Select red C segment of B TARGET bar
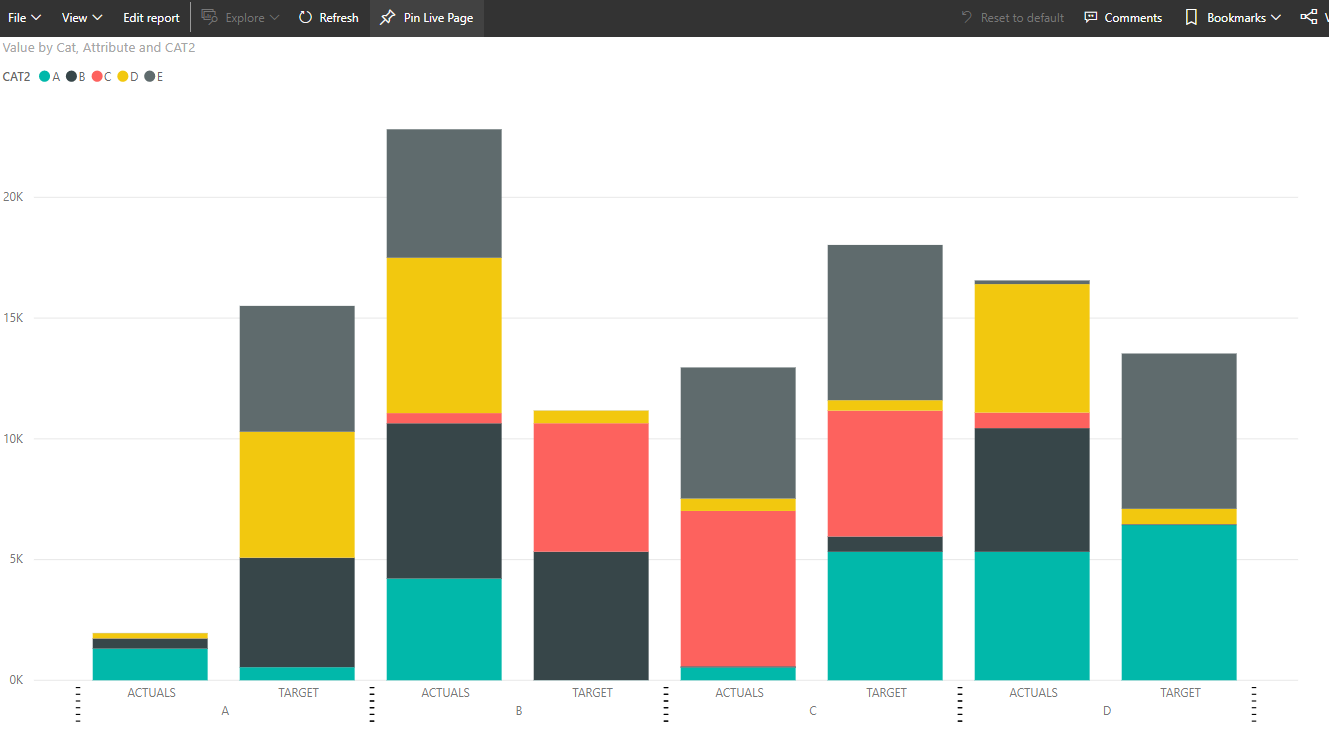The height and width of the screenshot is (740, 1329). (591, 488)
